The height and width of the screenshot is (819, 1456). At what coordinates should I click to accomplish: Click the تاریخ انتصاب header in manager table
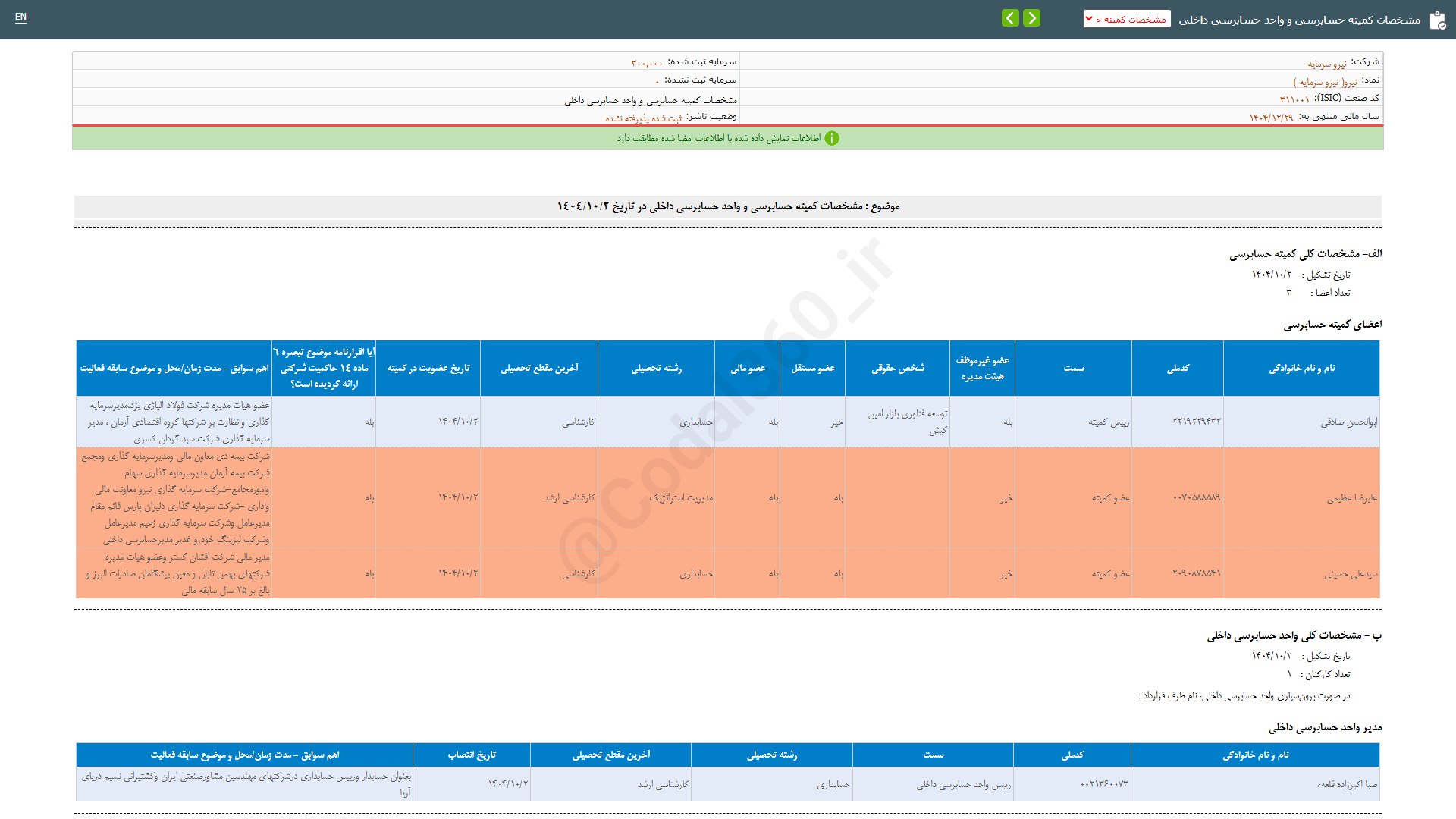(472, 755)
